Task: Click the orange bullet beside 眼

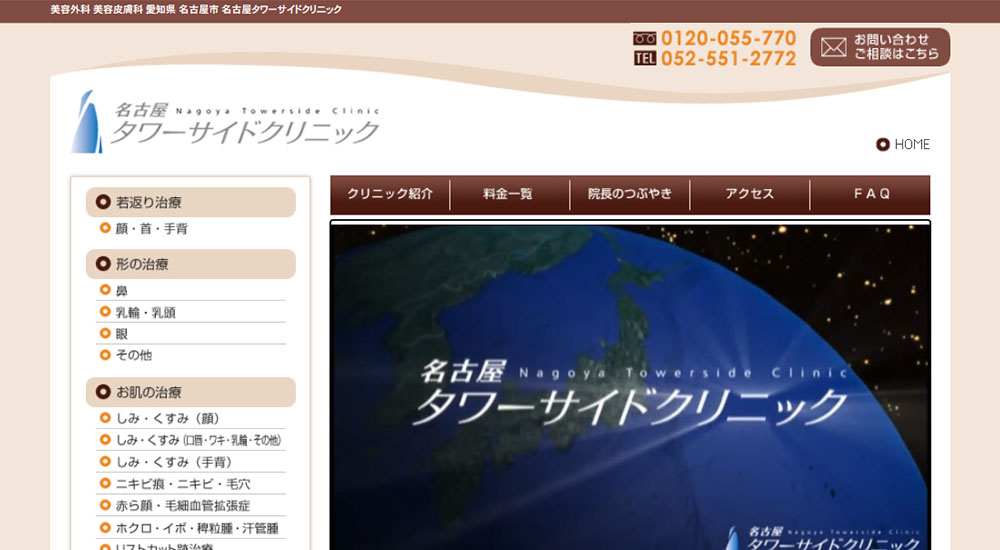Action: [105, 333]
